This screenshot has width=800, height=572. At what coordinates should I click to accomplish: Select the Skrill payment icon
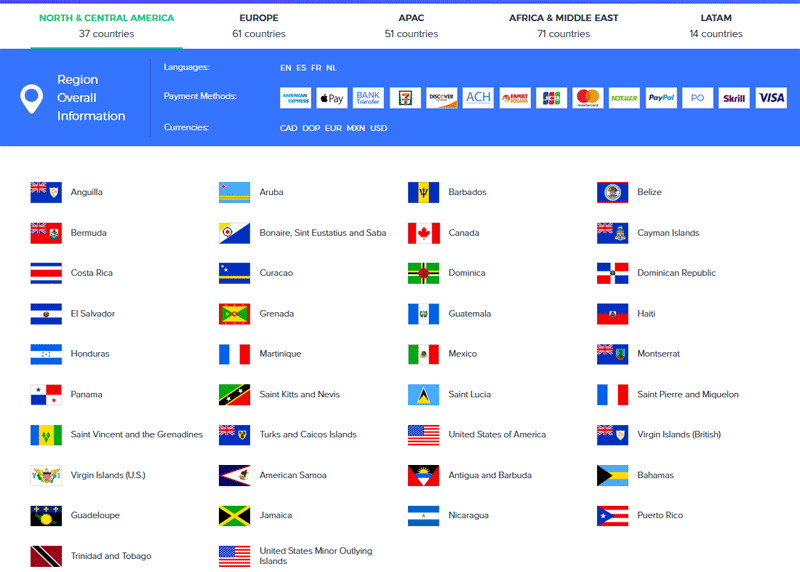tap(734, 98)
